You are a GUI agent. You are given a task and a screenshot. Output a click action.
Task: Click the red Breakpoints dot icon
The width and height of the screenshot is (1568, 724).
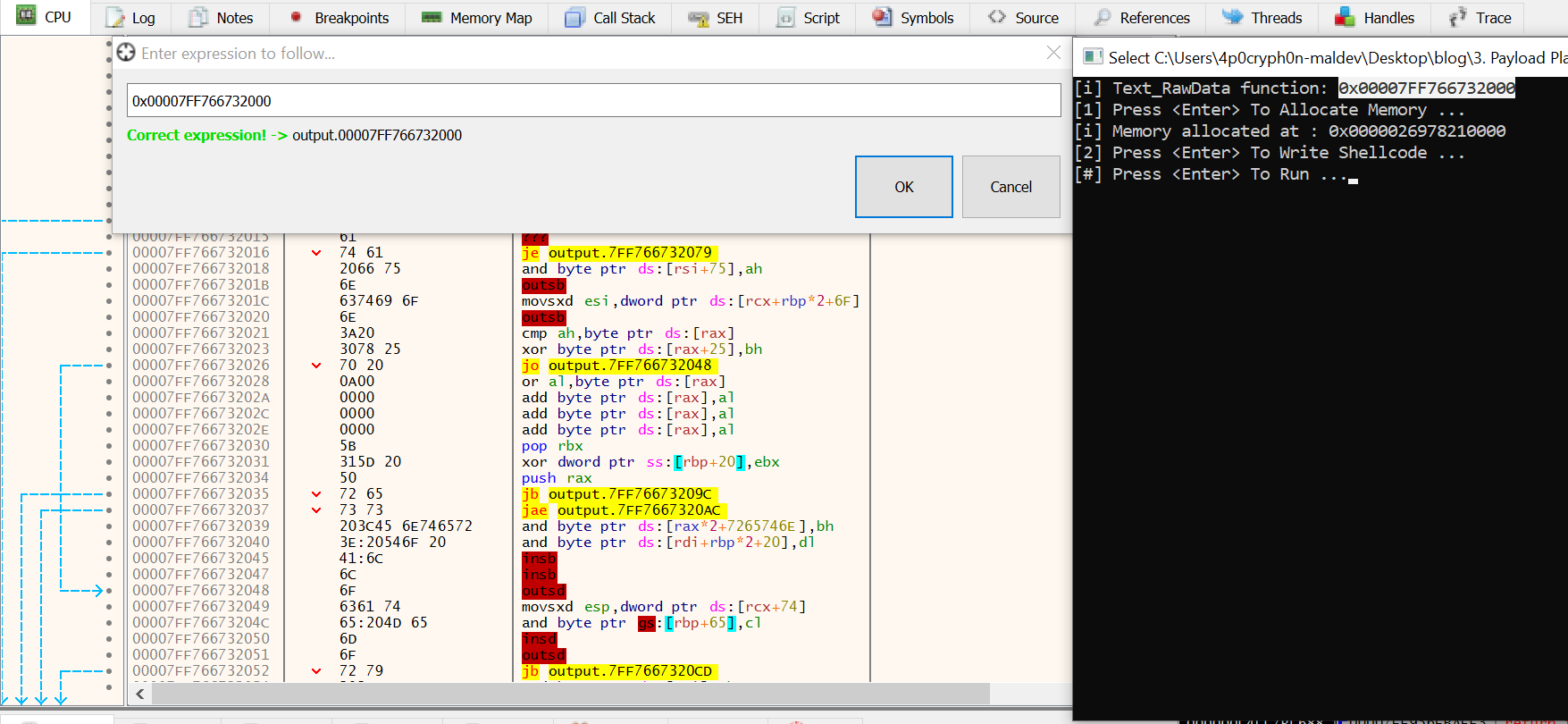coord(296,16)
